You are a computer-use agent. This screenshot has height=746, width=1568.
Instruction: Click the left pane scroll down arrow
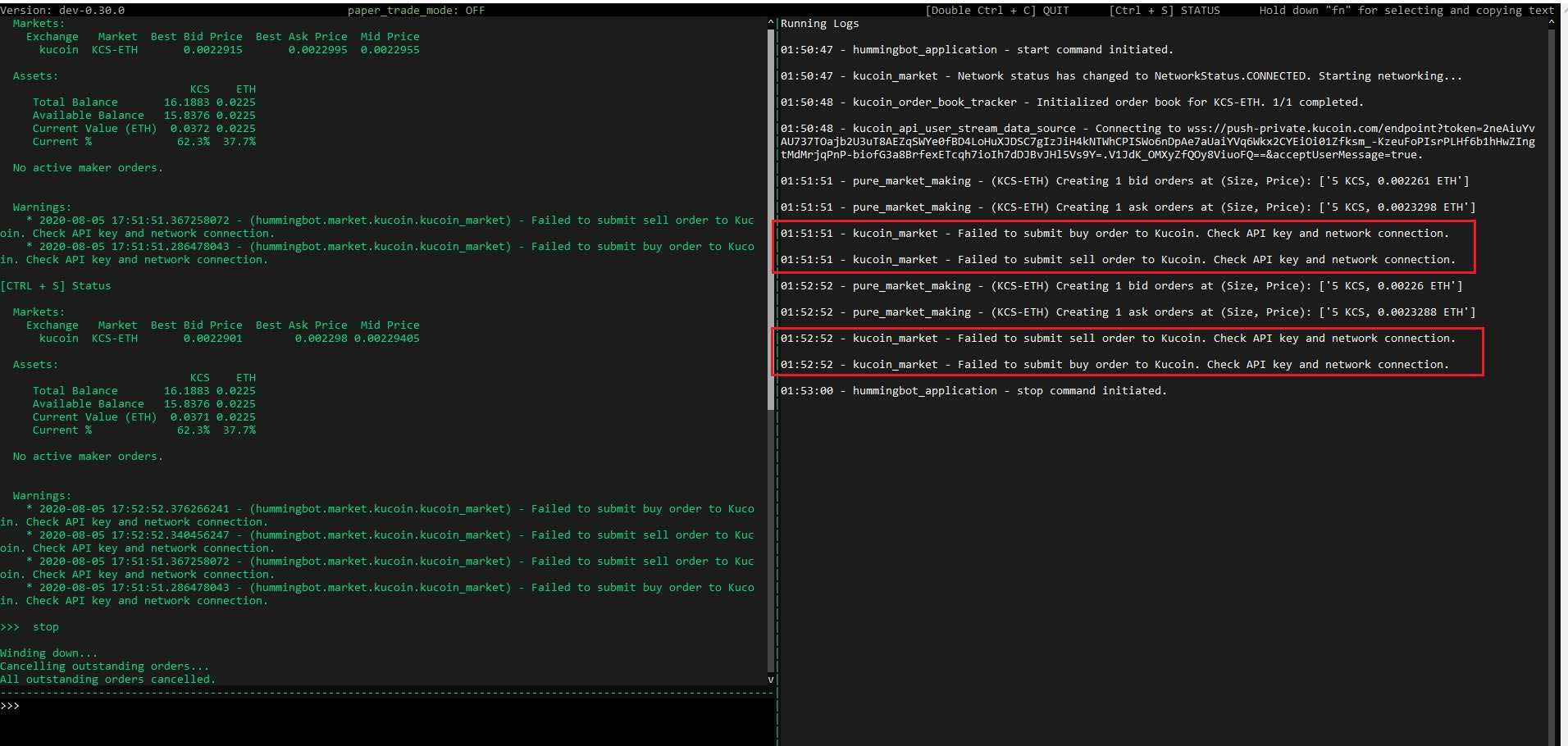770,680
